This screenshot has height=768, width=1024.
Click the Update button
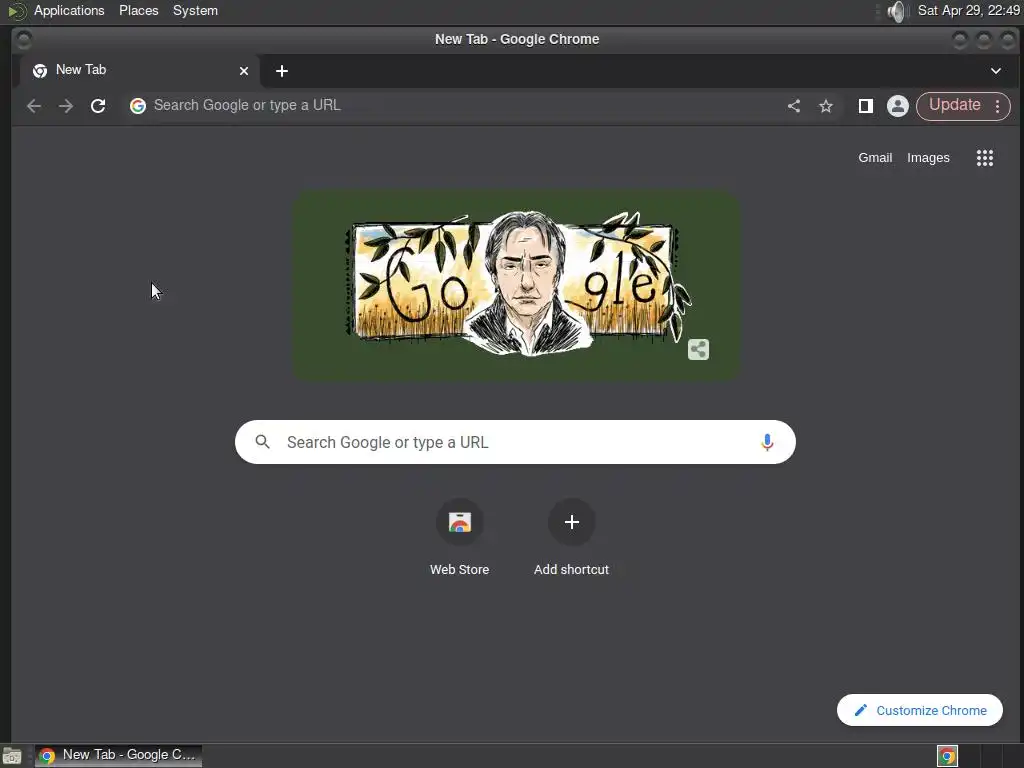coord(954,105)
